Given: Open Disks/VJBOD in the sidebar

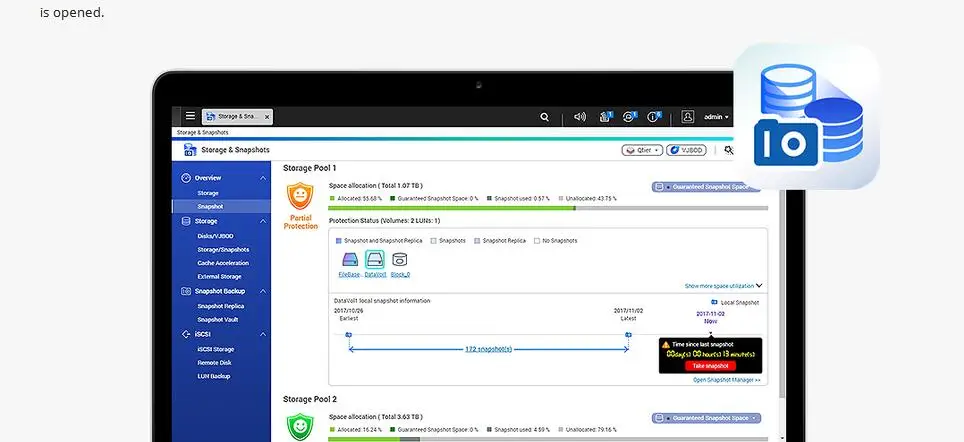Looking at the screenshot, I should coord(215,236).
